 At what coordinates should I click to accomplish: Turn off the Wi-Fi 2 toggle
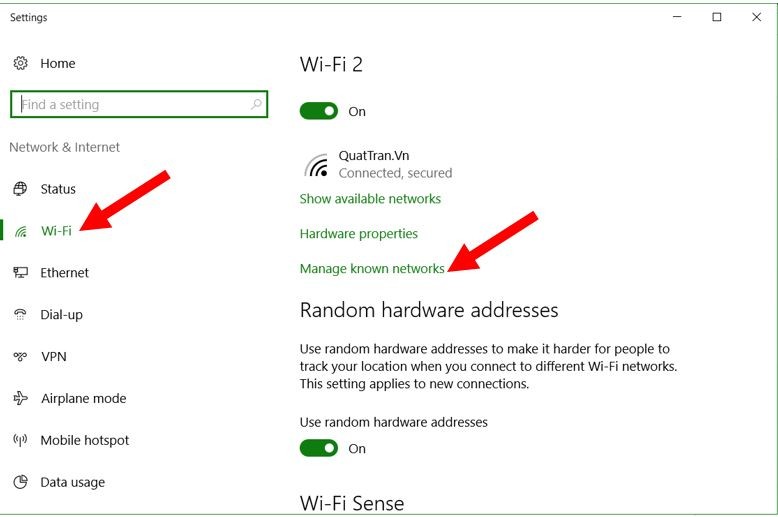coord(319,111)
